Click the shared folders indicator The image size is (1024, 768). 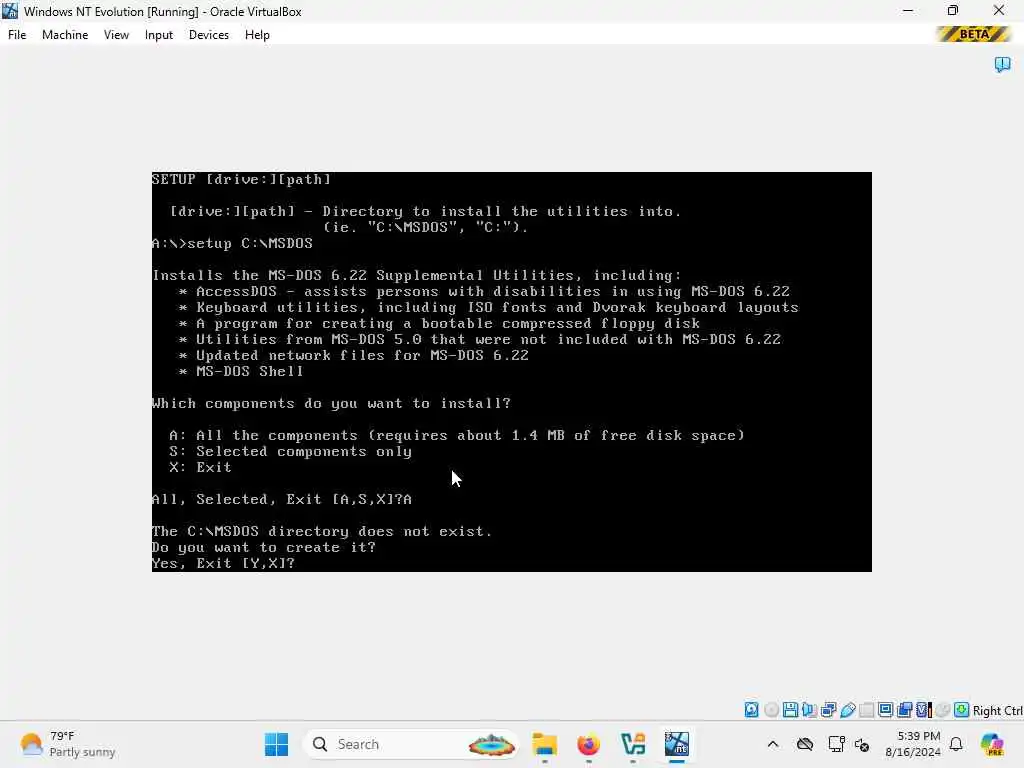(x=867, y=710)
